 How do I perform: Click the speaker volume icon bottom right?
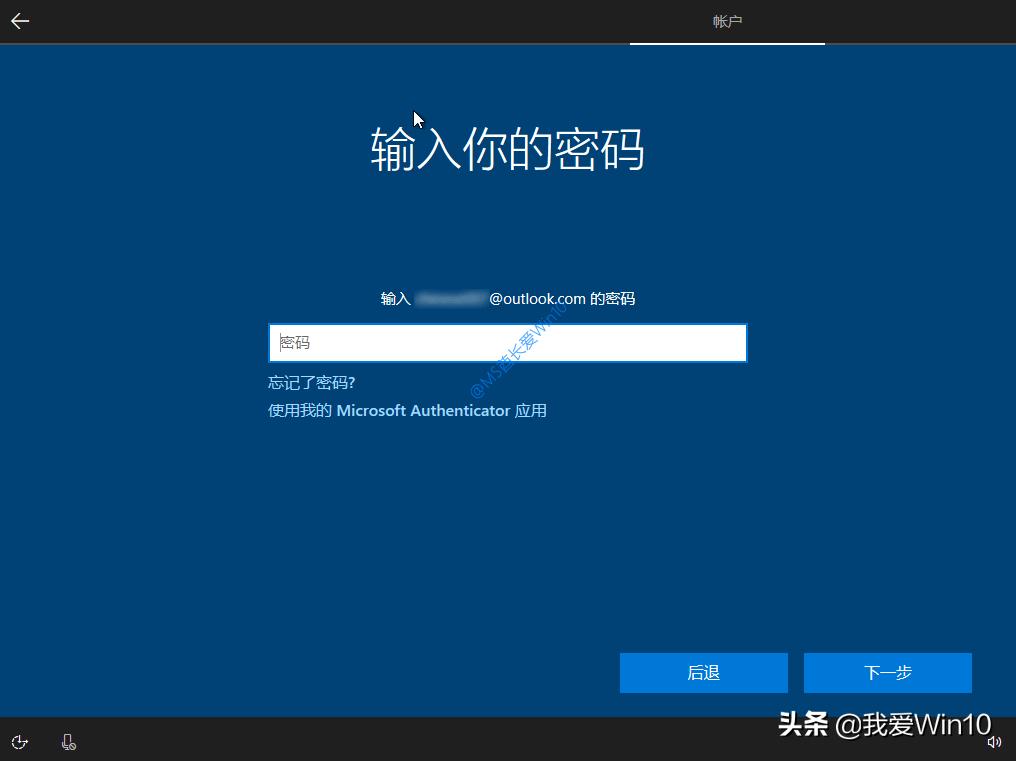[x=995, y=741]
